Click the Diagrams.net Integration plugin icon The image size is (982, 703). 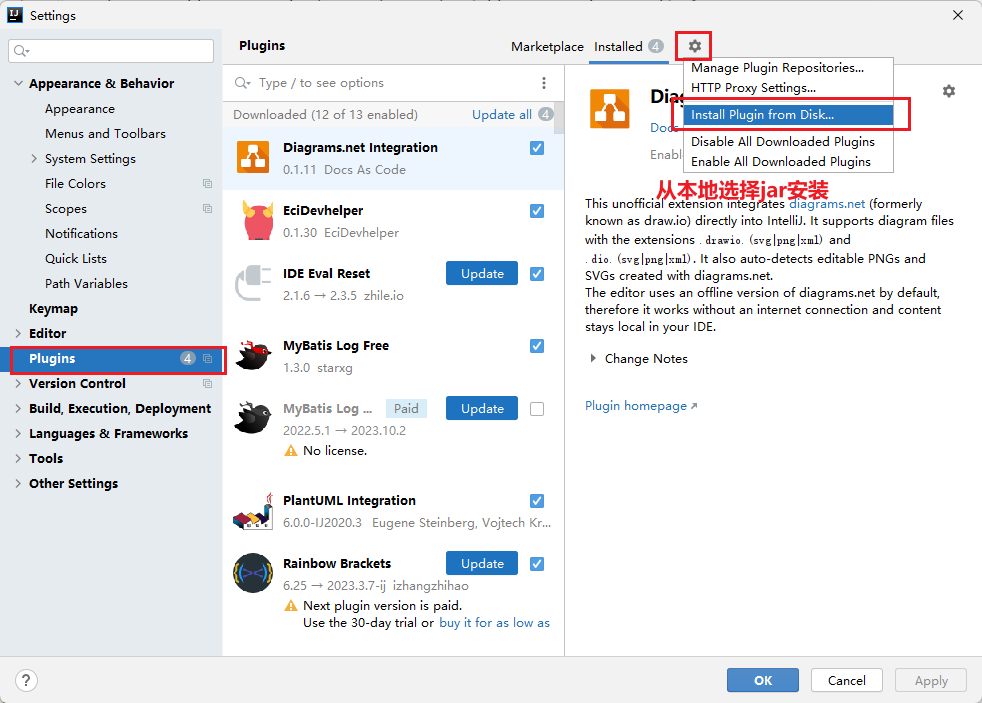(253, 157)
